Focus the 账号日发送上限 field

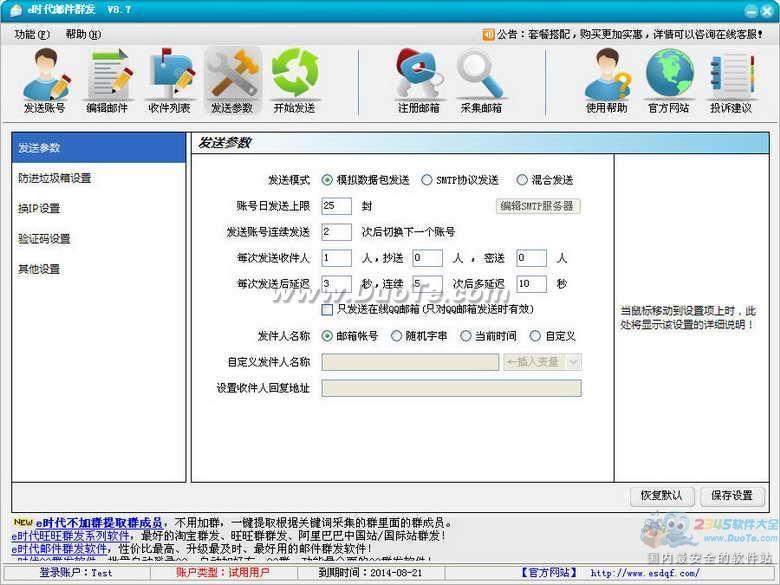pyautogui.click(x=336, y=206)
